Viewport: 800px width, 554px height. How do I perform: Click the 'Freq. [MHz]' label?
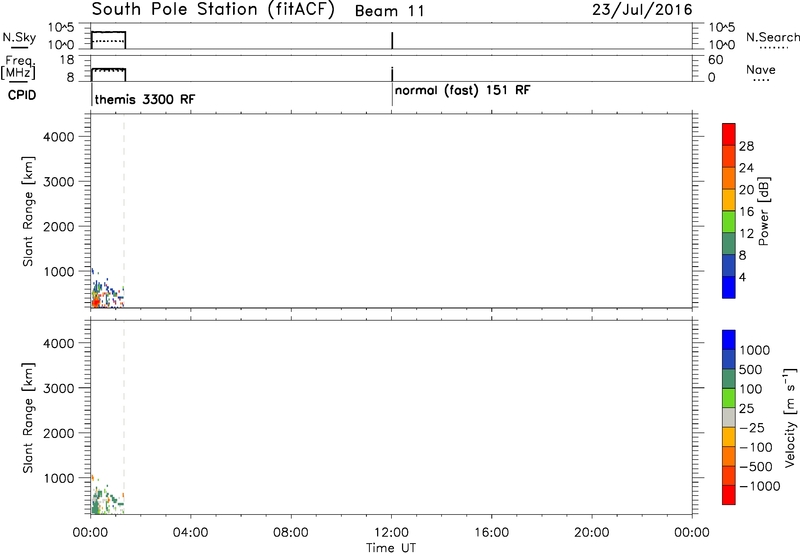[x=18, y=67]
